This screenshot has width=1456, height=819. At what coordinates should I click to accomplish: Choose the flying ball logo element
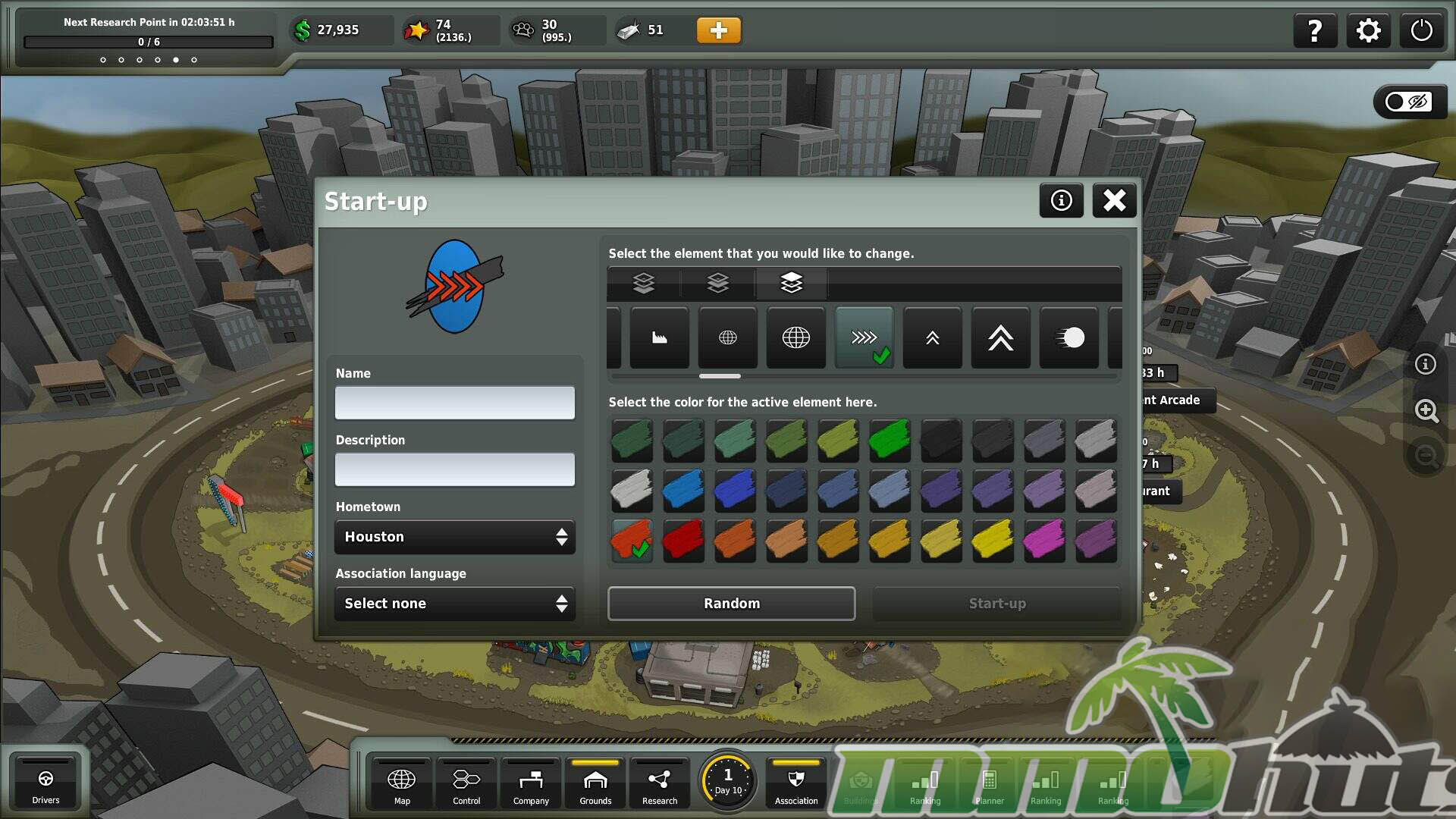point(1069,338)
